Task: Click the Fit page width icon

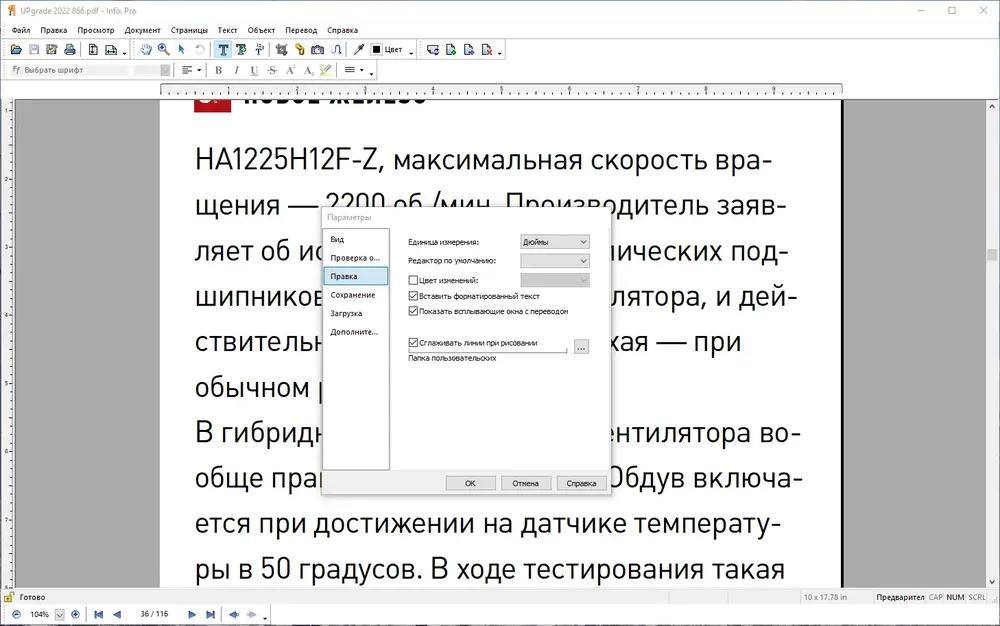Action: tap(111, 50)
